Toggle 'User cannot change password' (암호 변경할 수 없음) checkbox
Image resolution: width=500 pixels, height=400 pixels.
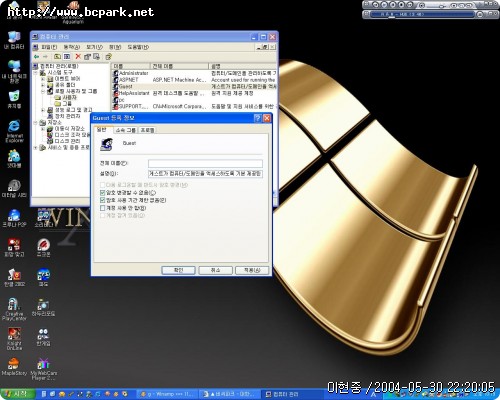pos(103,193)
